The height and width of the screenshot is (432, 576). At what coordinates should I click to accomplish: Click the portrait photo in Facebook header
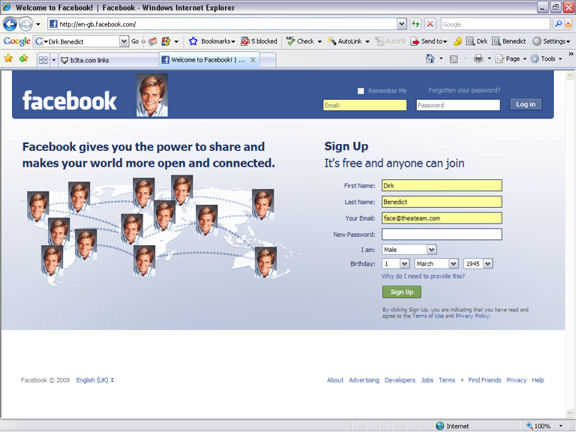click(152, 95)
